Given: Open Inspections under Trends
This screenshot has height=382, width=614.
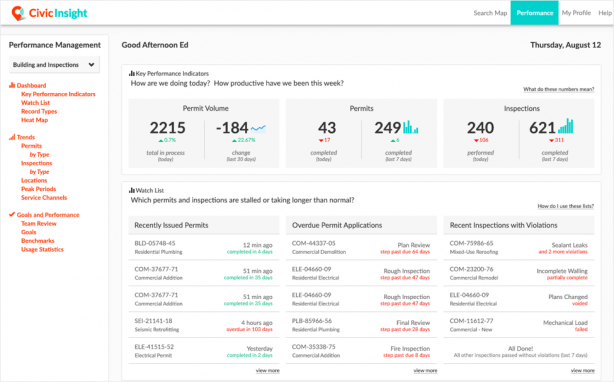Looking at the screenshot, I should [36, 163].
